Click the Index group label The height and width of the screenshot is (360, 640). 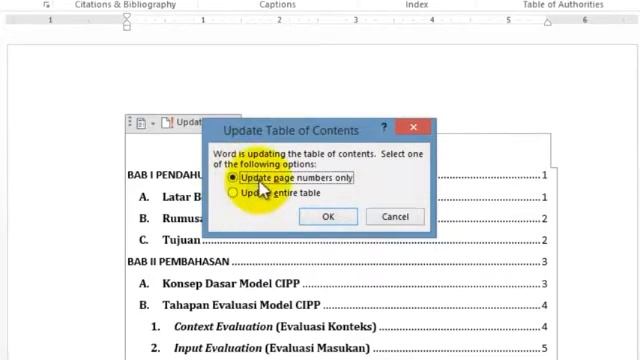pyautogui.click(x=417, y=4)
